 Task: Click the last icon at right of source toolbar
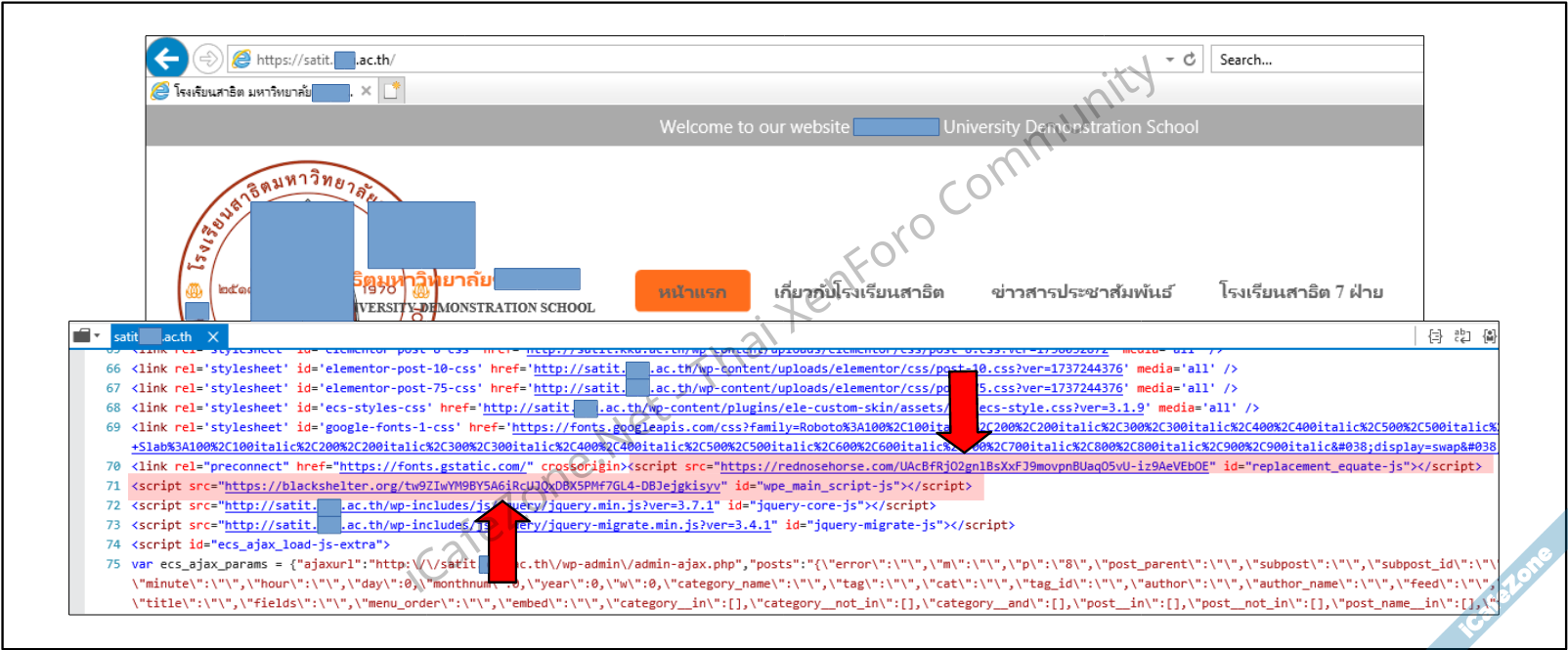click(x=1489, y=336)
